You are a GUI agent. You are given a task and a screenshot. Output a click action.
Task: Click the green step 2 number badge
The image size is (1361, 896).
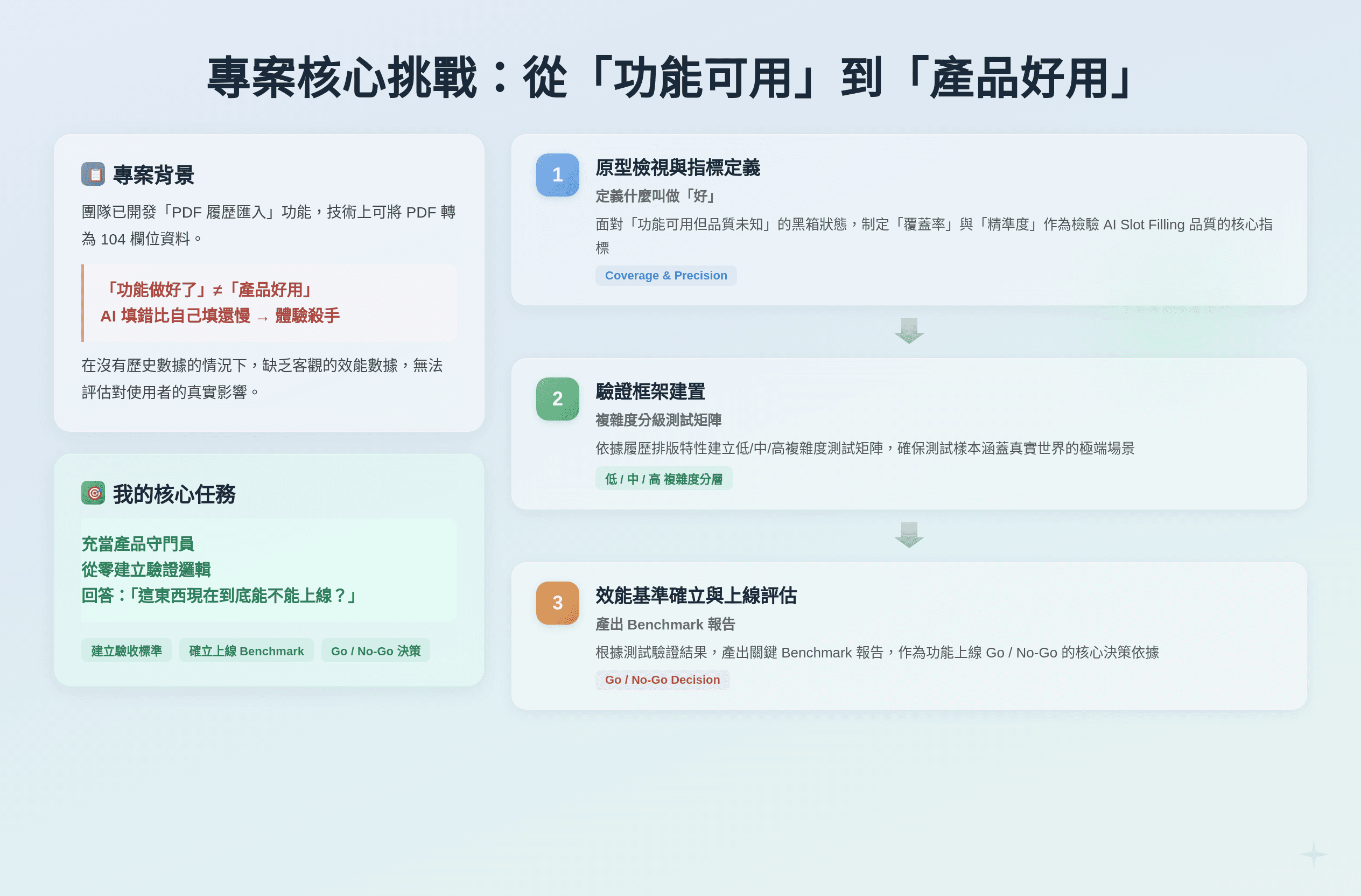557,399
